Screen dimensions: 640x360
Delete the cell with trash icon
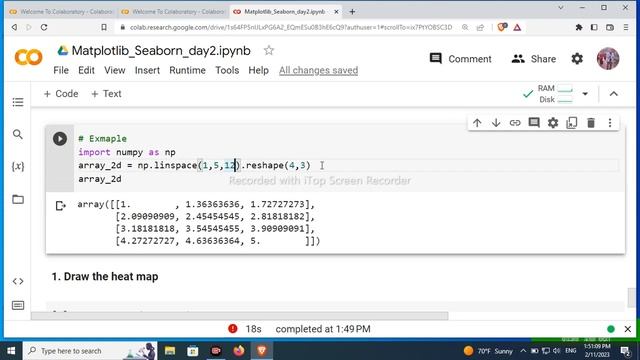click(591, 123)
